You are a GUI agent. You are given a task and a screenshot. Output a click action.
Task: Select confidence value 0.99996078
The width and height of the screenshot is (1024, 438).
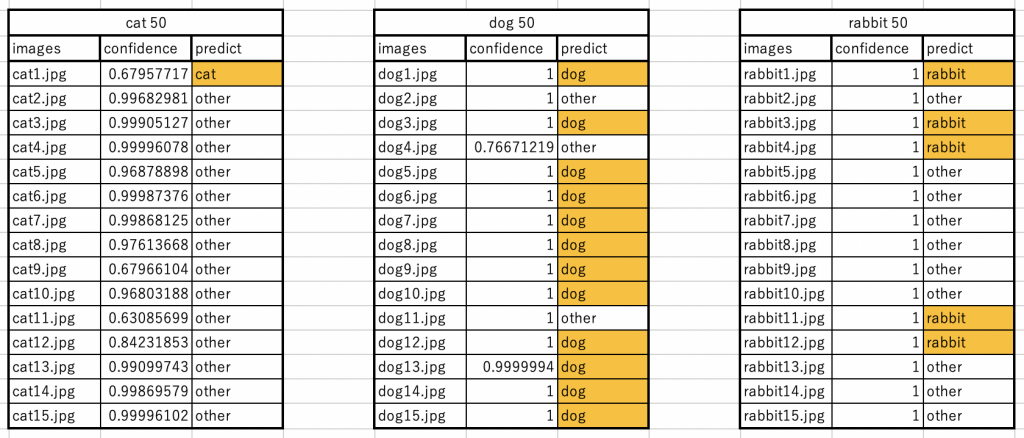(x=146, y=147)
